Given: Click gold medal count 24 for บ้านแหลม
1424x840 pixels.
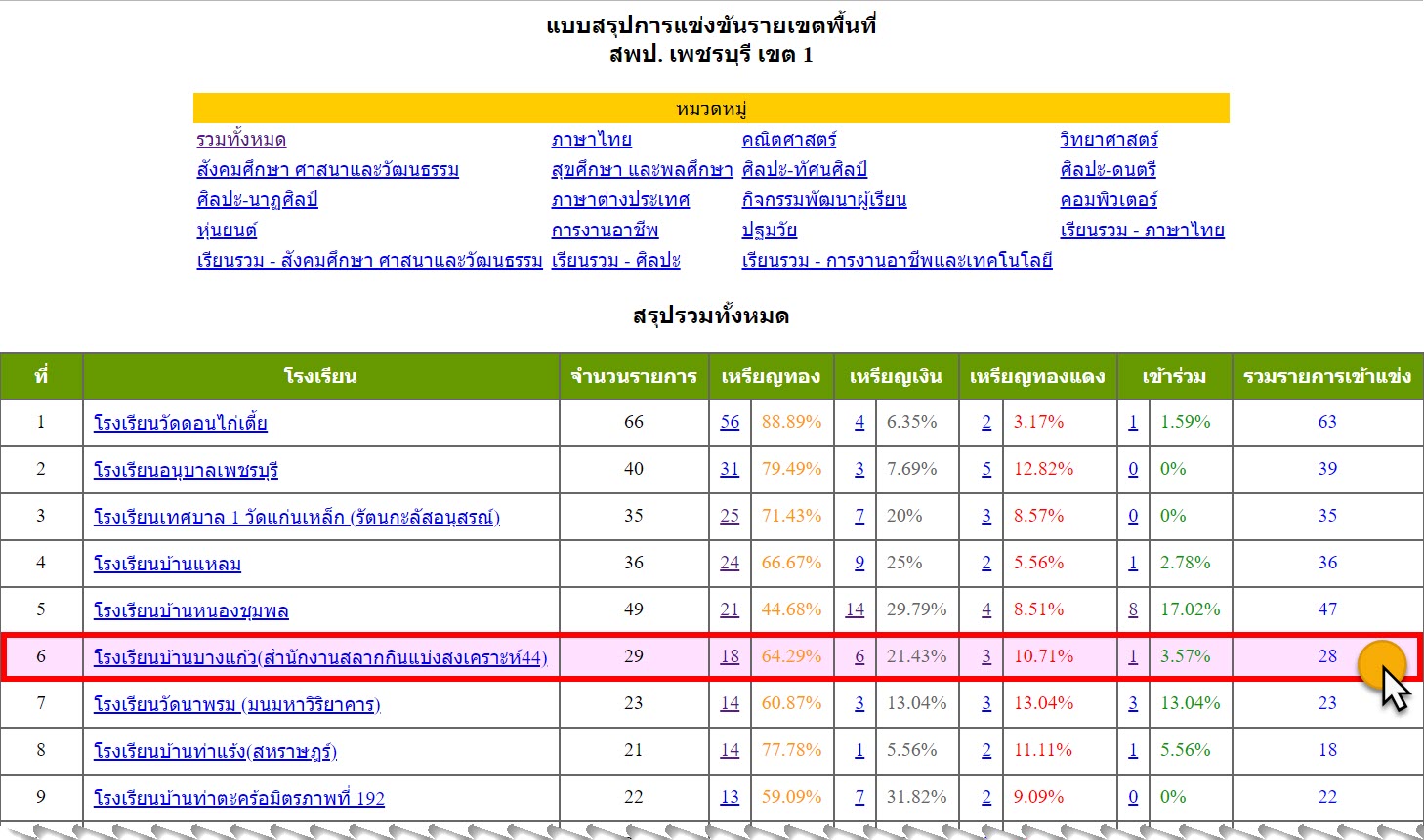Looking at the screenshot, I should pos(730,563).
